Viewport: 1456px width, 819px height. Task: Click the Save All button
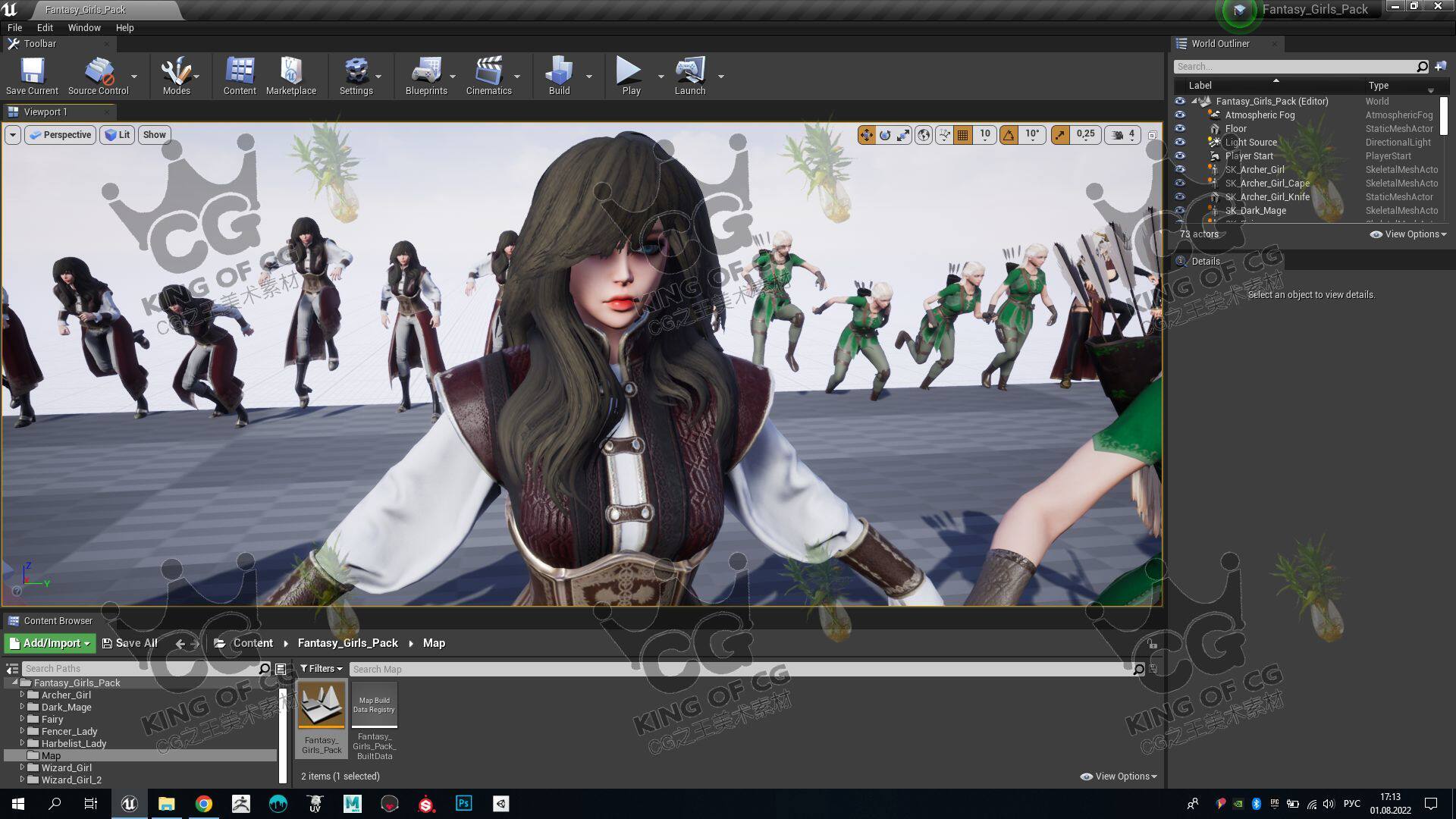tap(130, 643)
